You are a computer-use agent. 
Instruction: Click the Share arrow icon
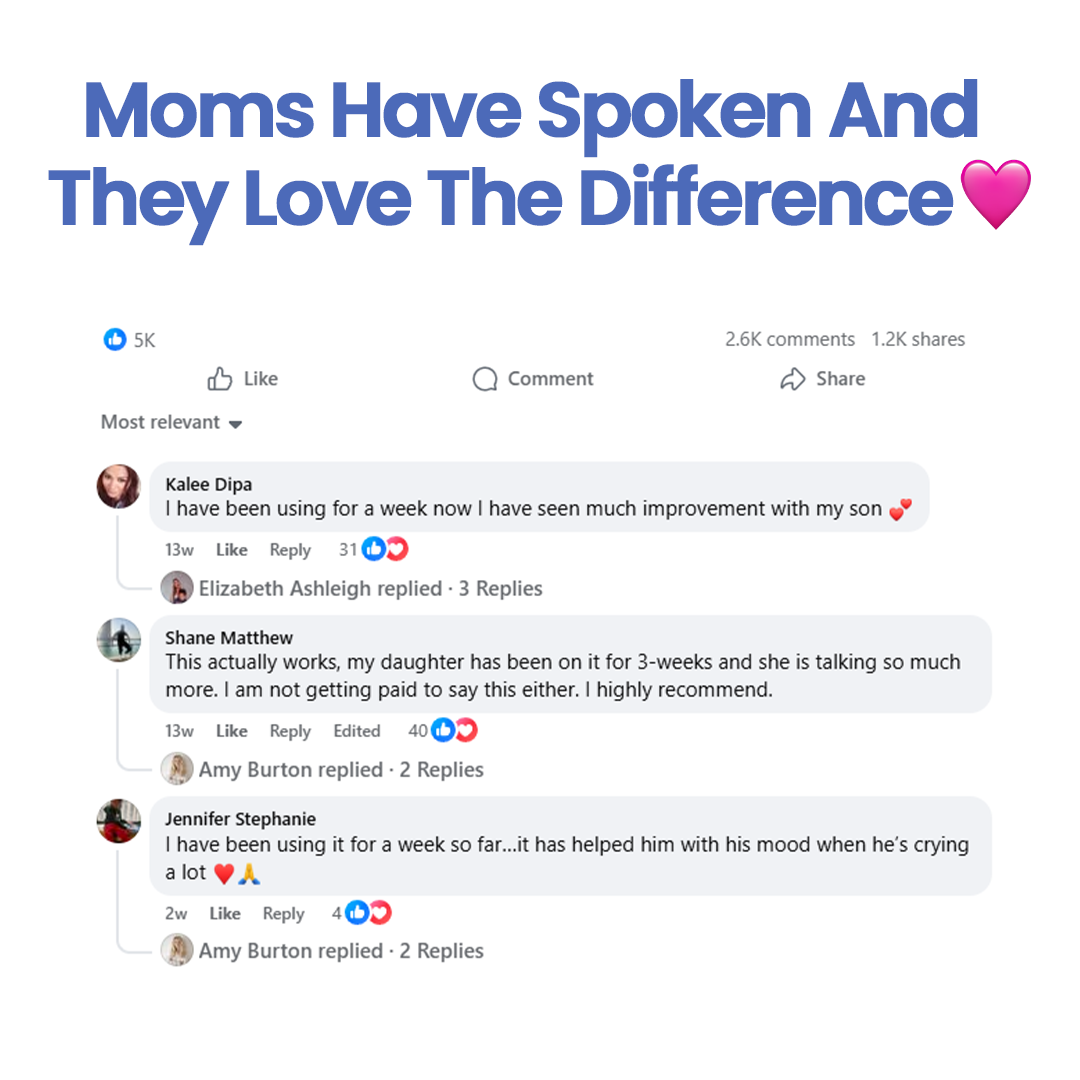point(793,379)
